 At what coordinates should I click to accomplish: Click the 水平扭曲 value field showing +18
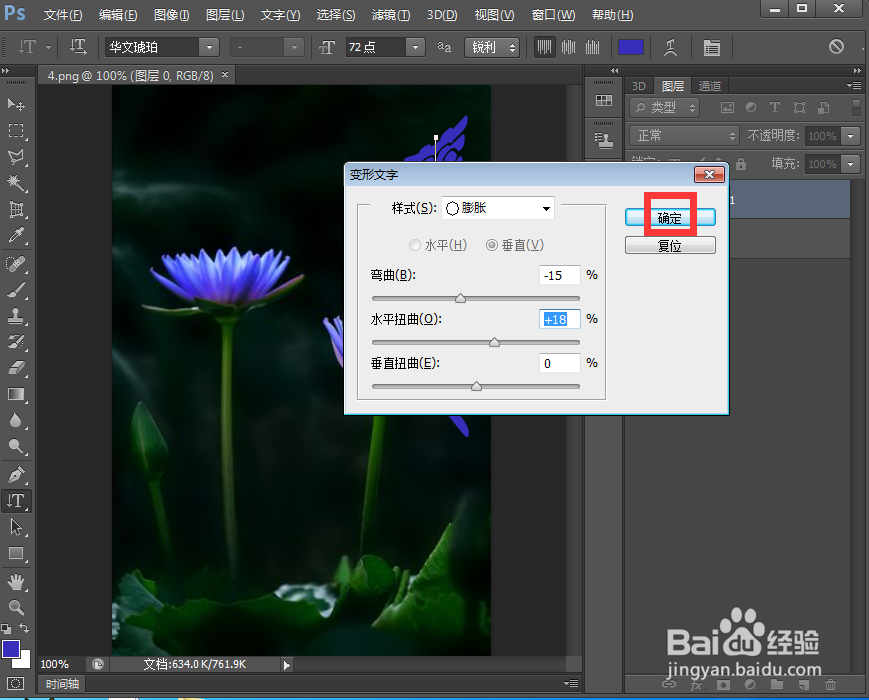point(558,319)
